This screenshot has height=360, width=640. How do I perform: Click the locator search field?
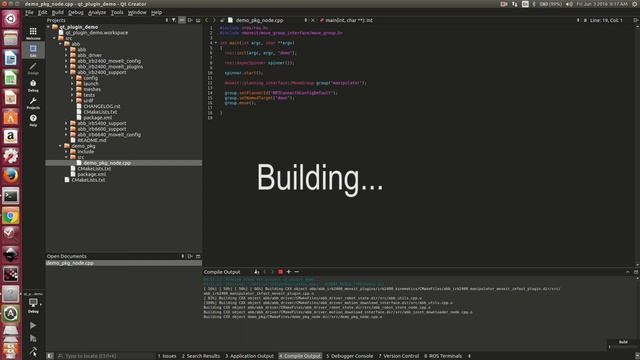coord(106,356)
